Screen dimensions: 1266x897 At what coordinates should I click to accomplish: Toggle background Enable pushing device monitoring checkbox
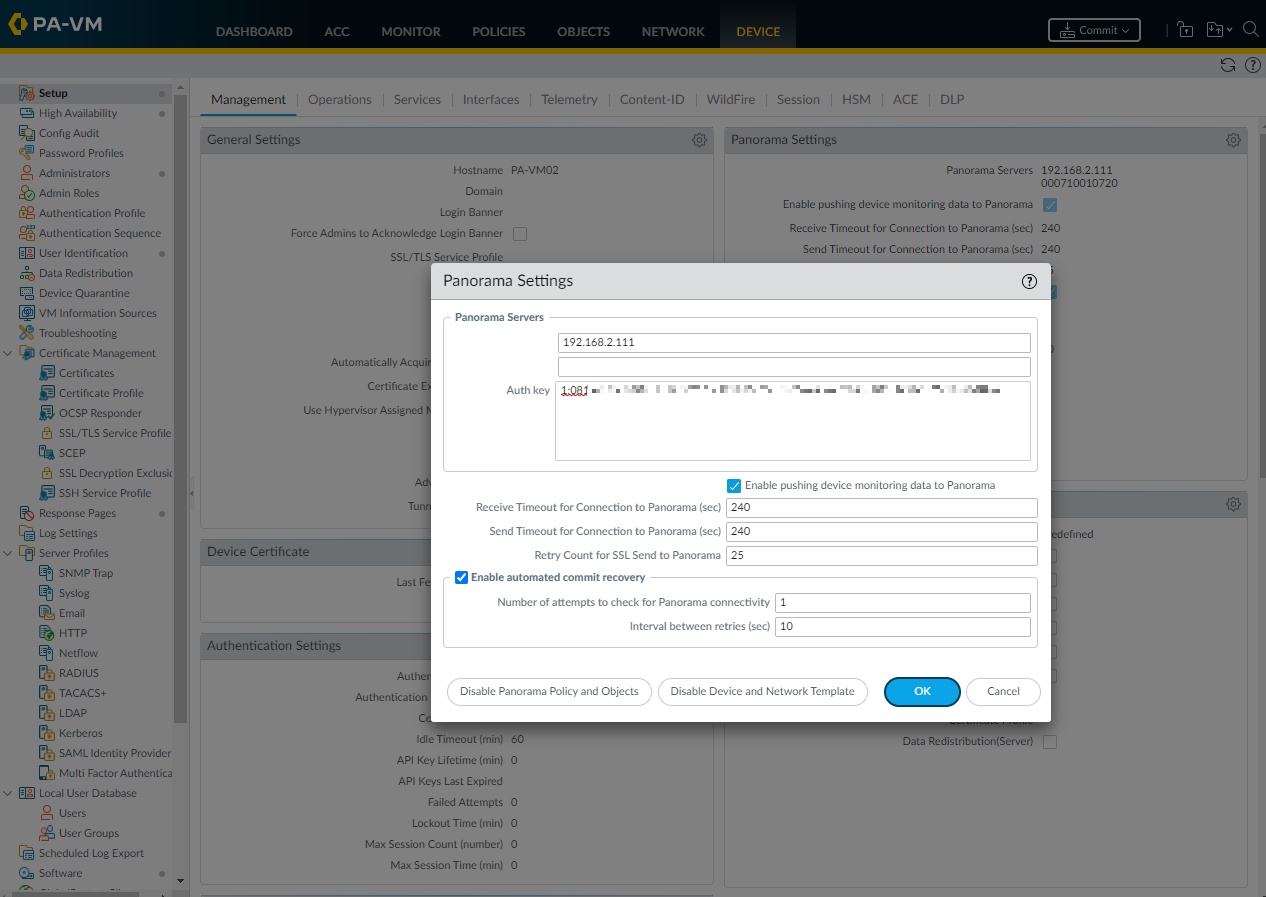point(1050,205)
